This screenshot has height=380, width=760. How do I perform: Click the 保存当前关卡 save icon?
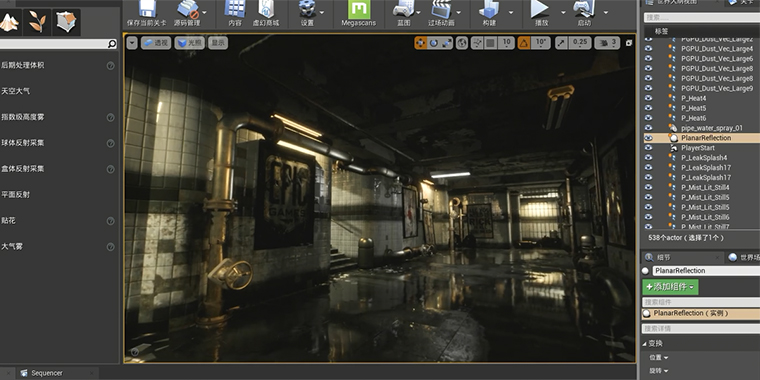[147, 8]
